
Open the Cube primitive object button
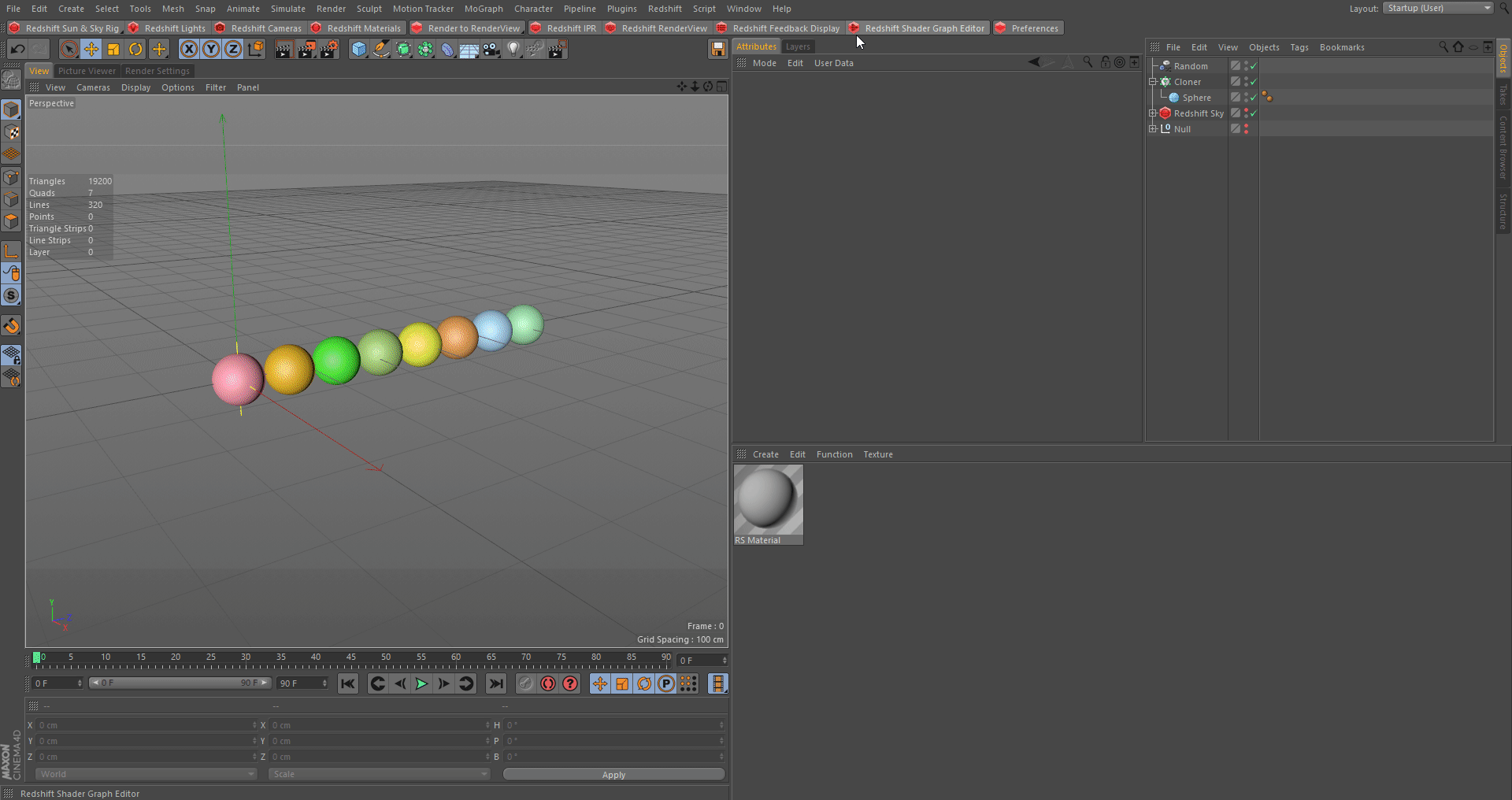(359, 50)
